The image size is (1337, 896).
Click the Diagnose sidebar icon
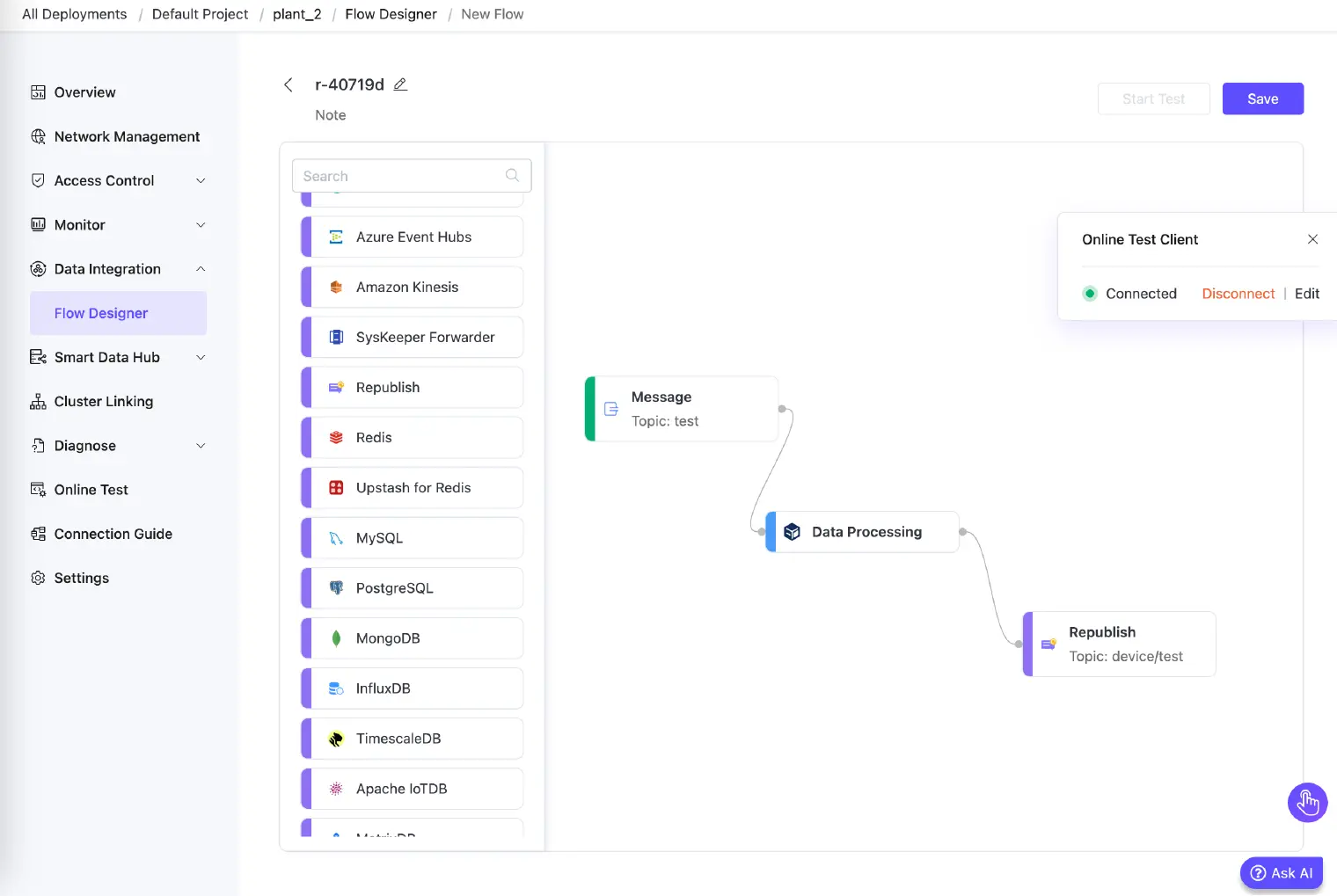pyautogui.click(x=38, y=446)
